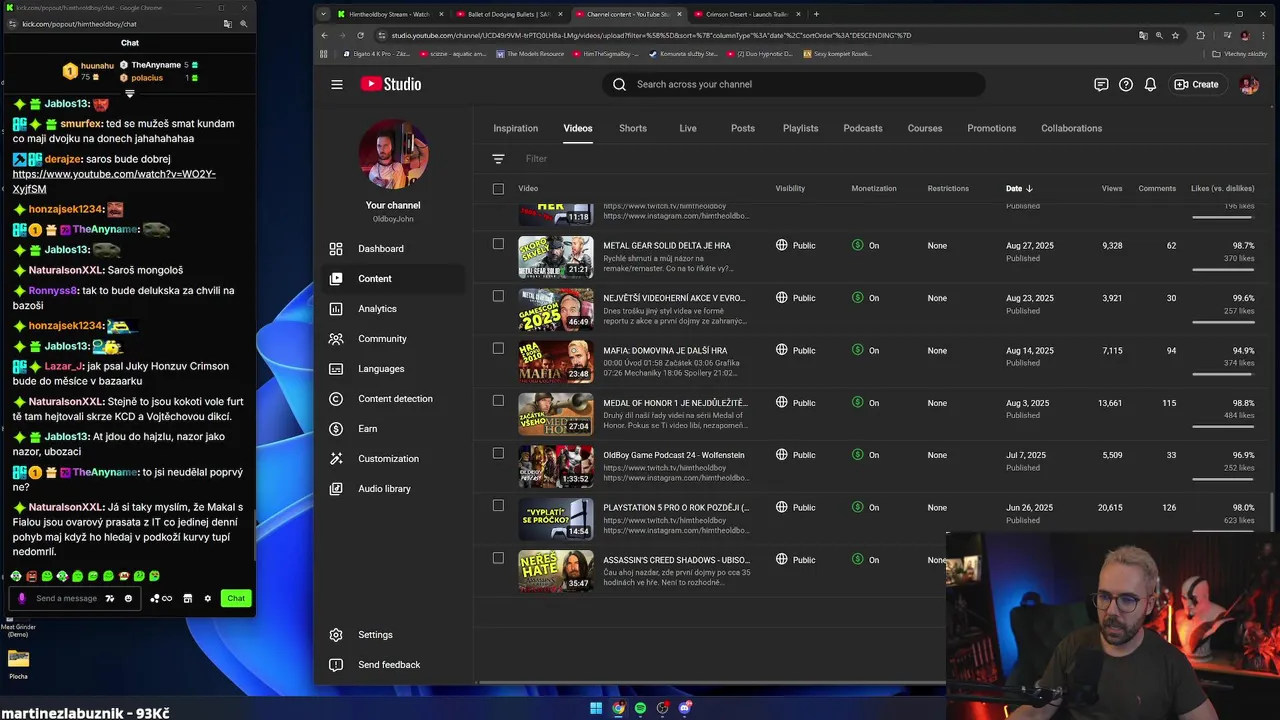Bookmark this page with the star icon

[x=1175, y=35]
